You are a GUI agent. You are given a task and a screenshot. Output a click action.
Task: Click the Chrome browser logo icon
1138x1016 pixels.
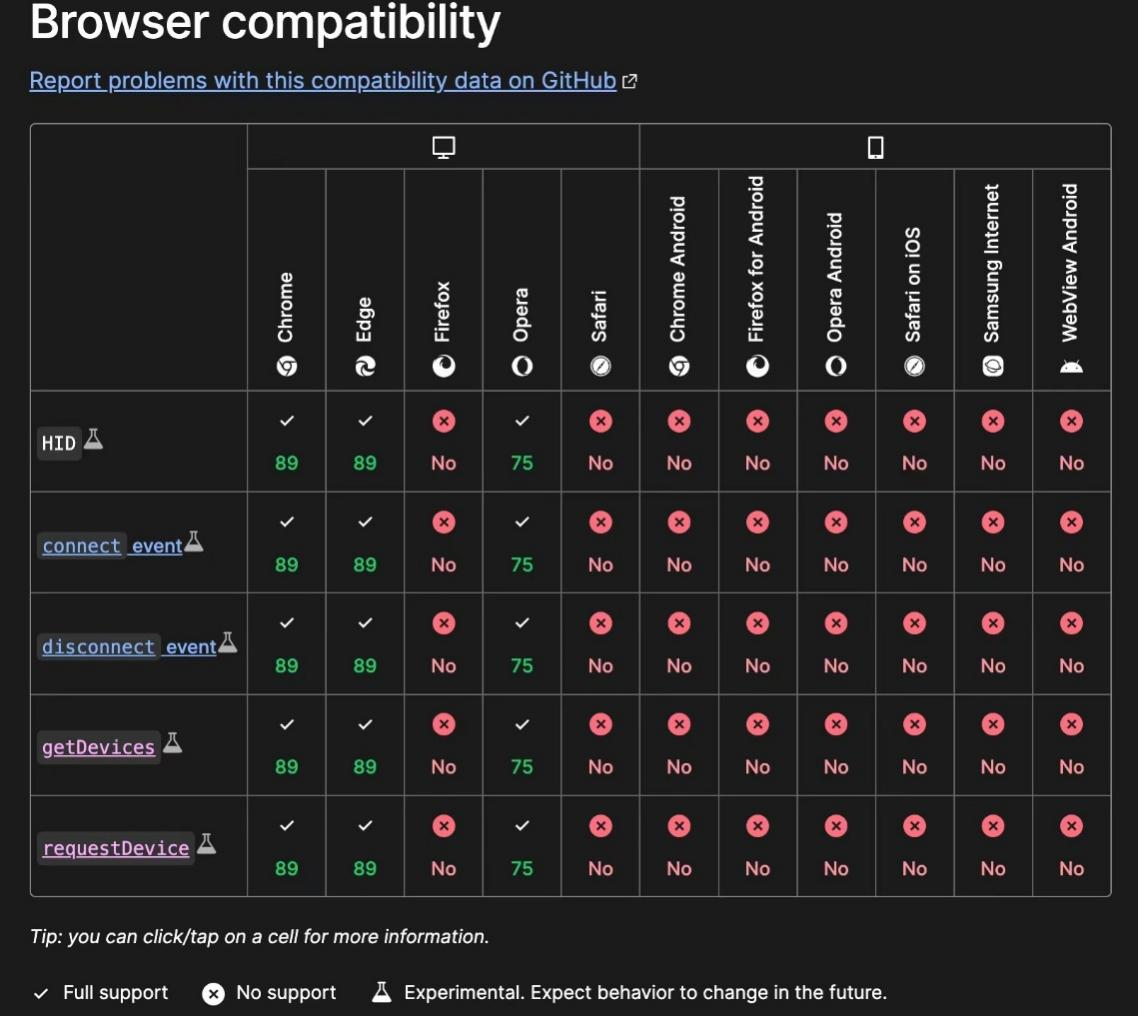coord(286,367)
